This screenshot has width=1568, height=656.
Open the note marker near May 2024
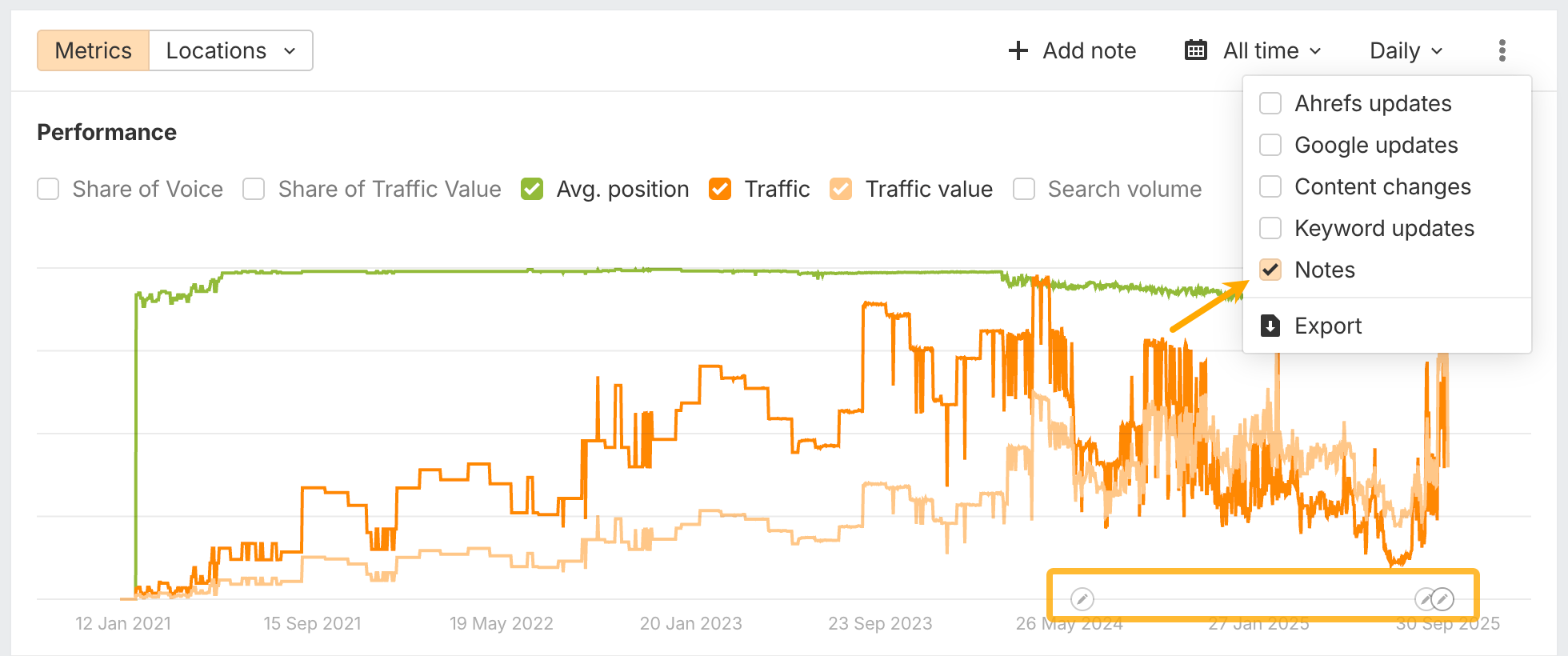1082,598
